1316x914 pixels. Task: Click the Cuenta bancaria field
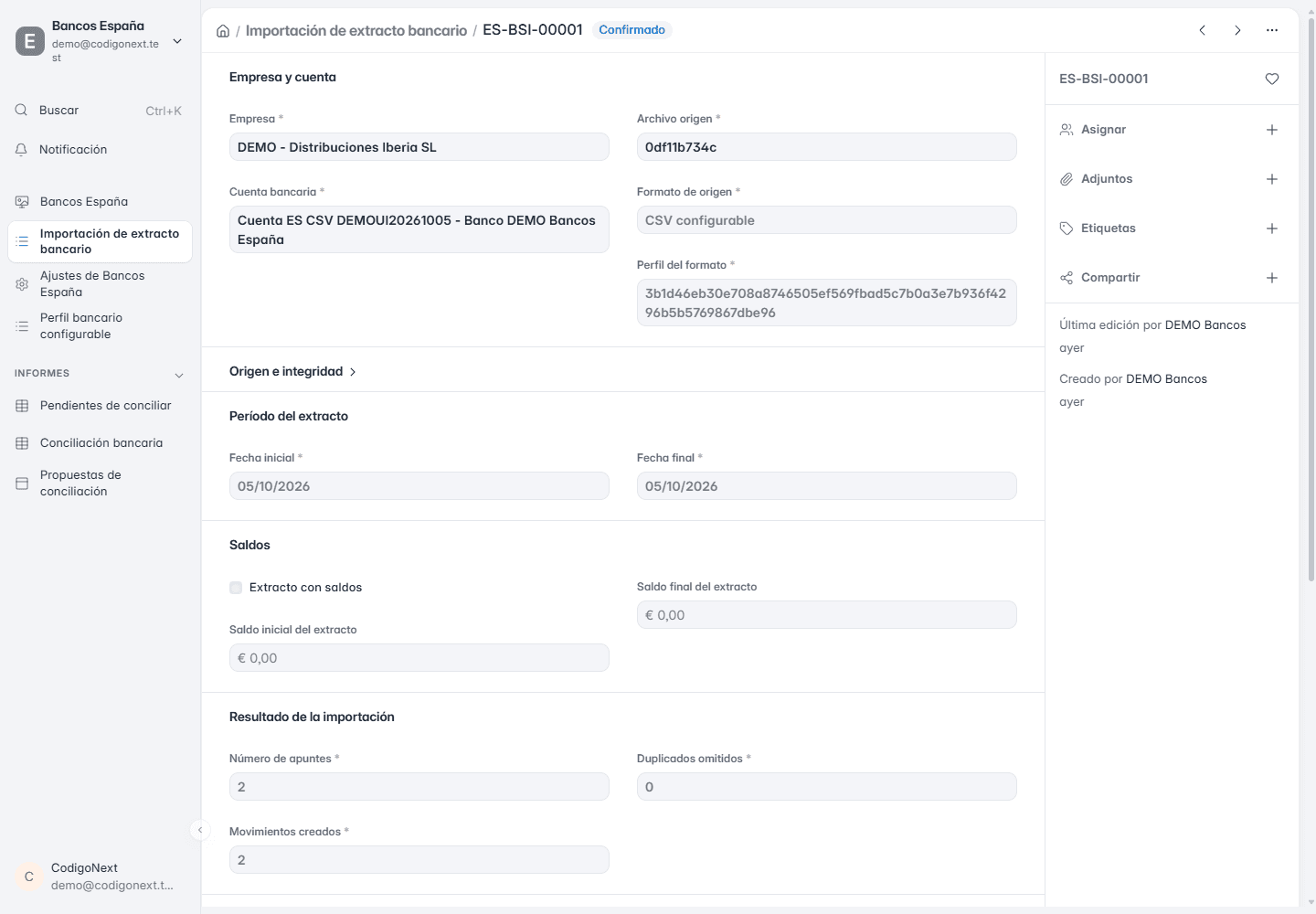tap(419, 229)
